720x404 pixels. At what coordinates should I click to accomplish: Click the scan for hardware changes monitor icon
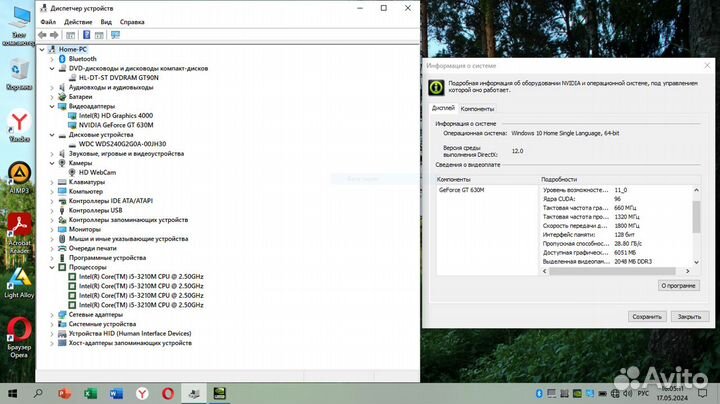(x=115, y=35)
